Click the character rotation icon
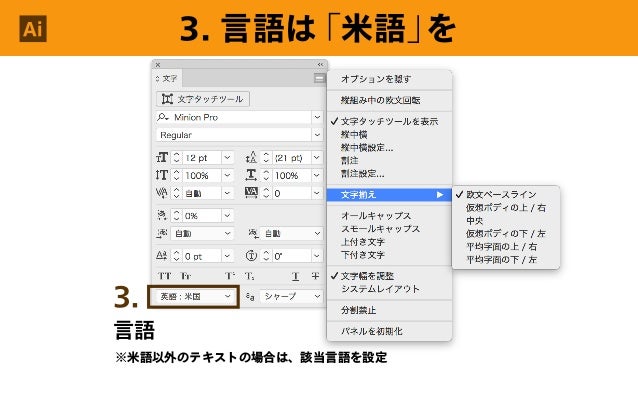The height and width of the screenshot is (399, 638). 251,256
